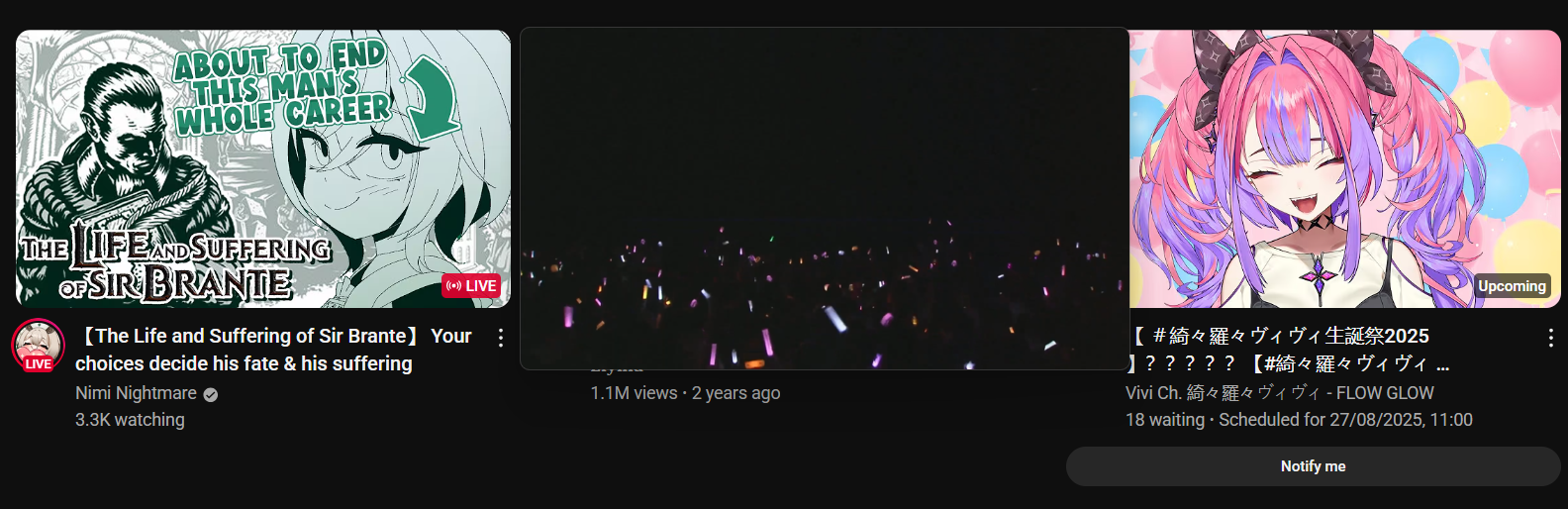Click 'Scheduled for 27/08/2025, 11:00' text
The image size is (1568, 509).
1345,420
